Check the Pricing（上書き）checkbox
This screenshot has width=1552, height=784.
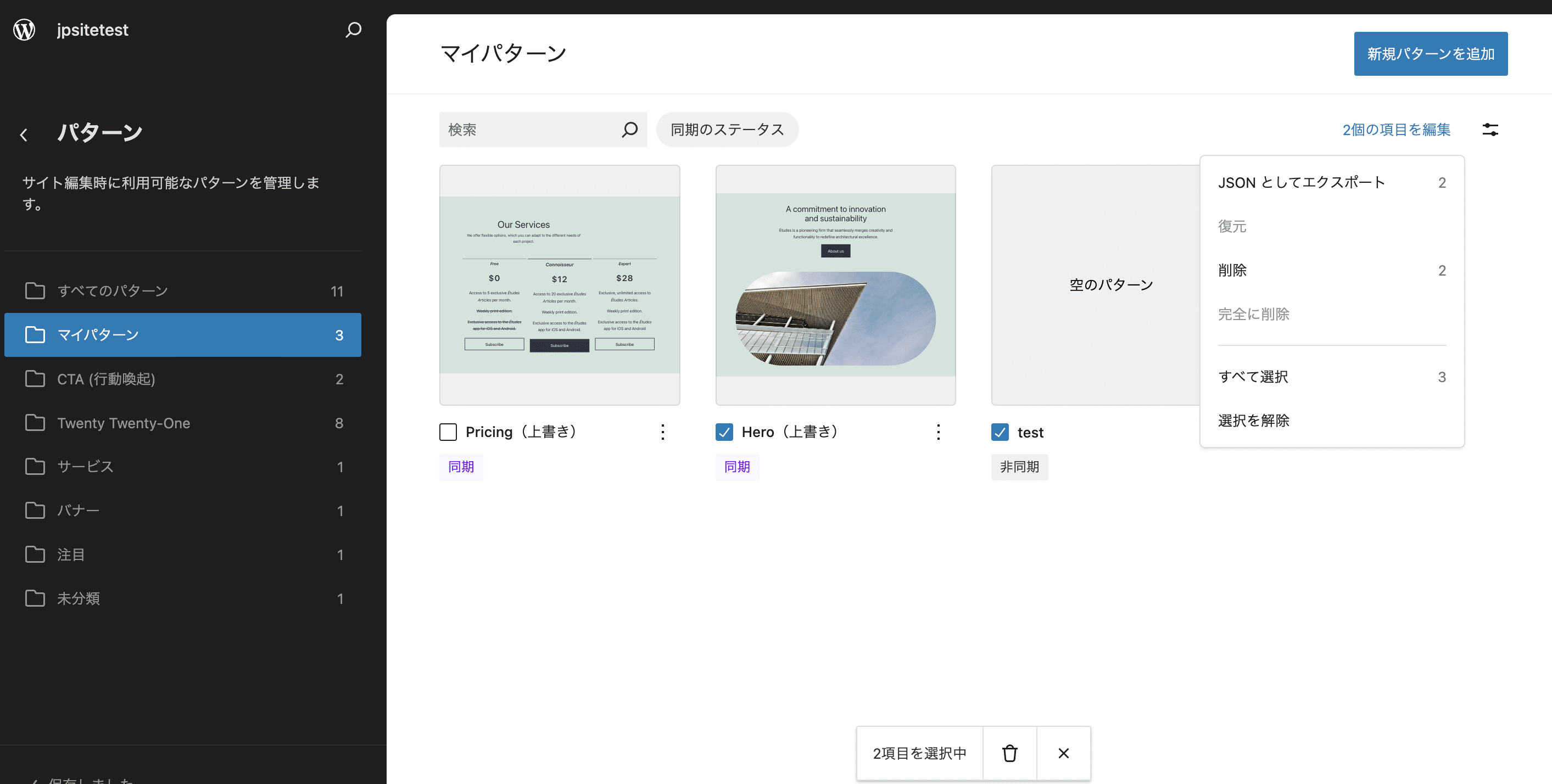[x=448, y=432]
